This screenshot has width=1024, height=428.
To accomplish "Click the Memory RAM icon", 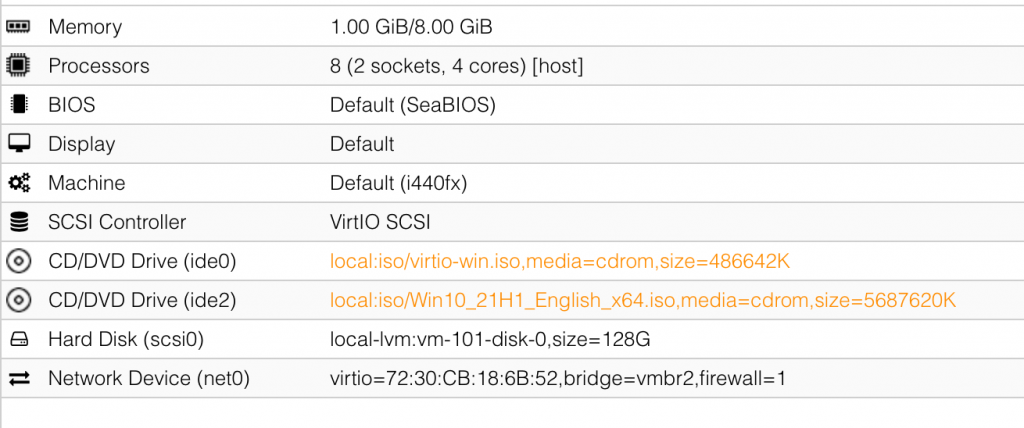I will (x=18, y=27).
